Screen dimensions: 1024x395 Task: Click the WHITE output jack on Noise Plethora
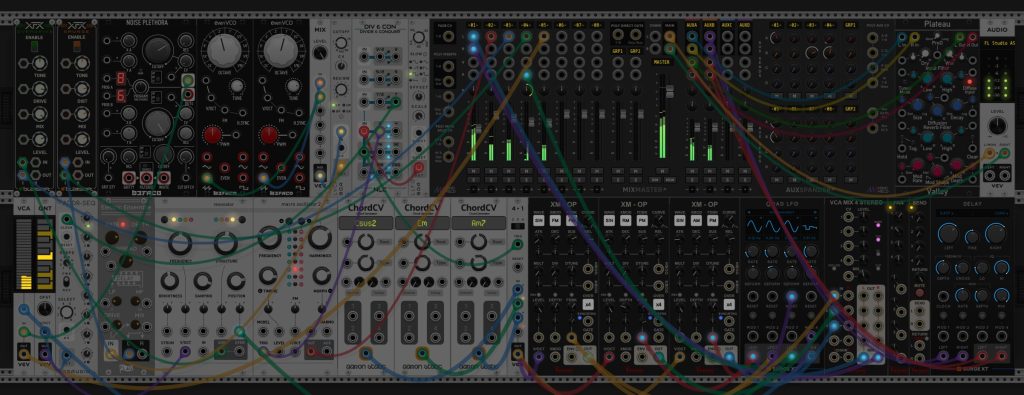click(163, 178)
